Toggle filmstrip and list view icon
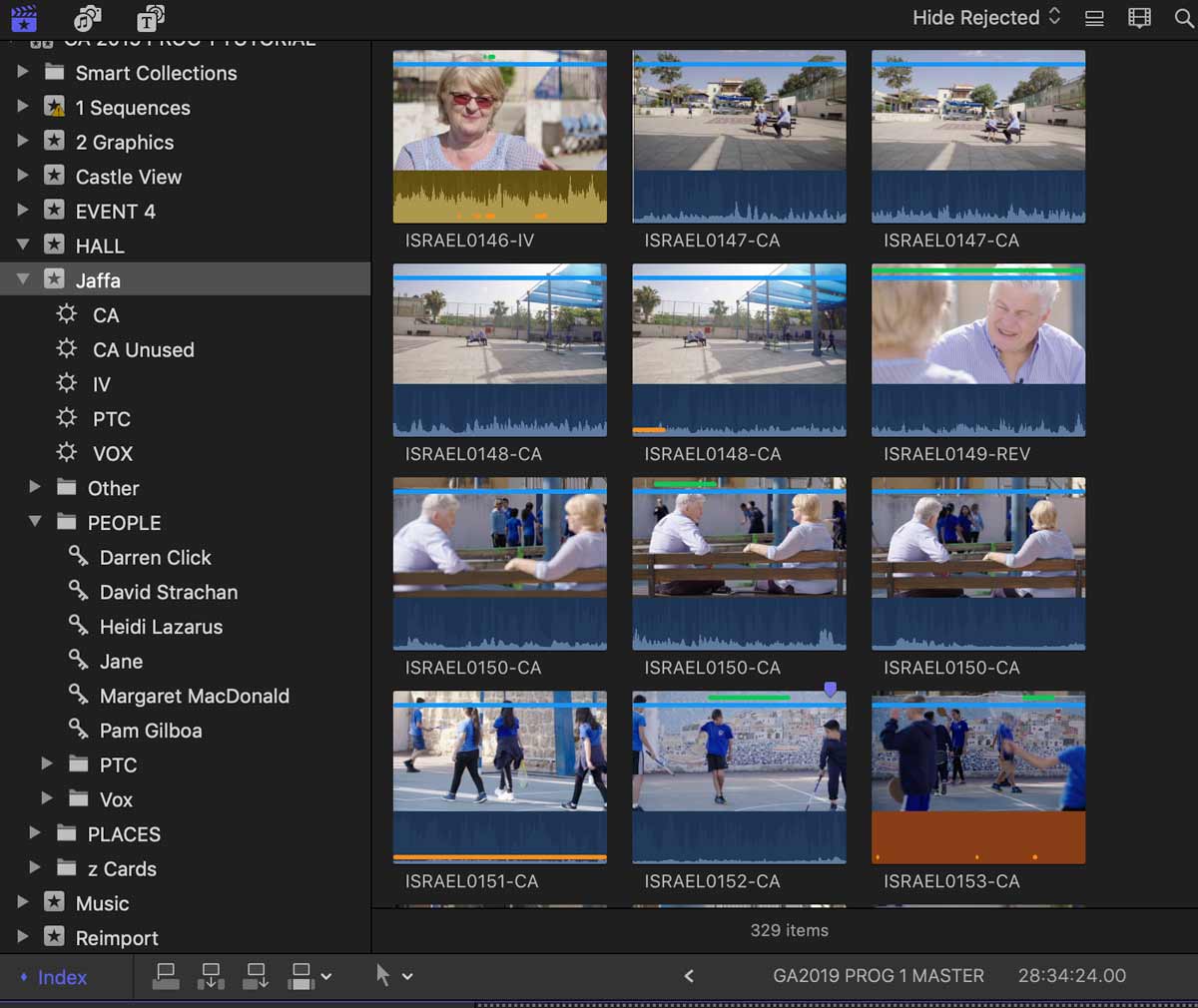Viewport: 1198px width, 1008px height. pos(1094,18)
